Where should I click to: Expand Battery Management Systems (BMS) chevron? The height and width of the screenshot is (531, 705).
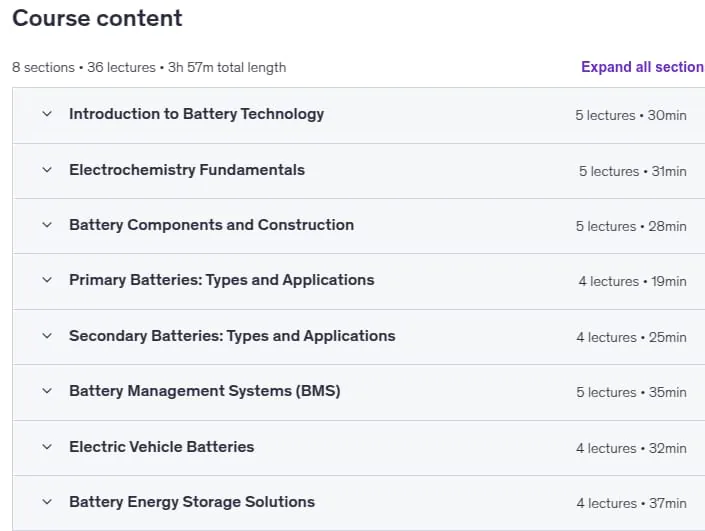(47, 391)
